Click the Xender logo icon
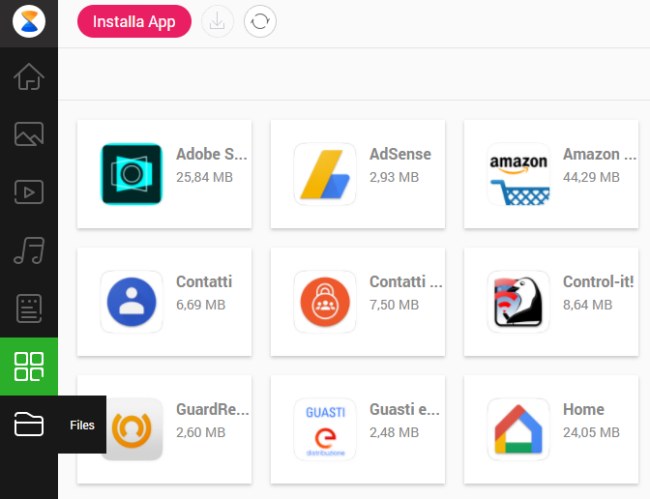 (x=29, y=22)
